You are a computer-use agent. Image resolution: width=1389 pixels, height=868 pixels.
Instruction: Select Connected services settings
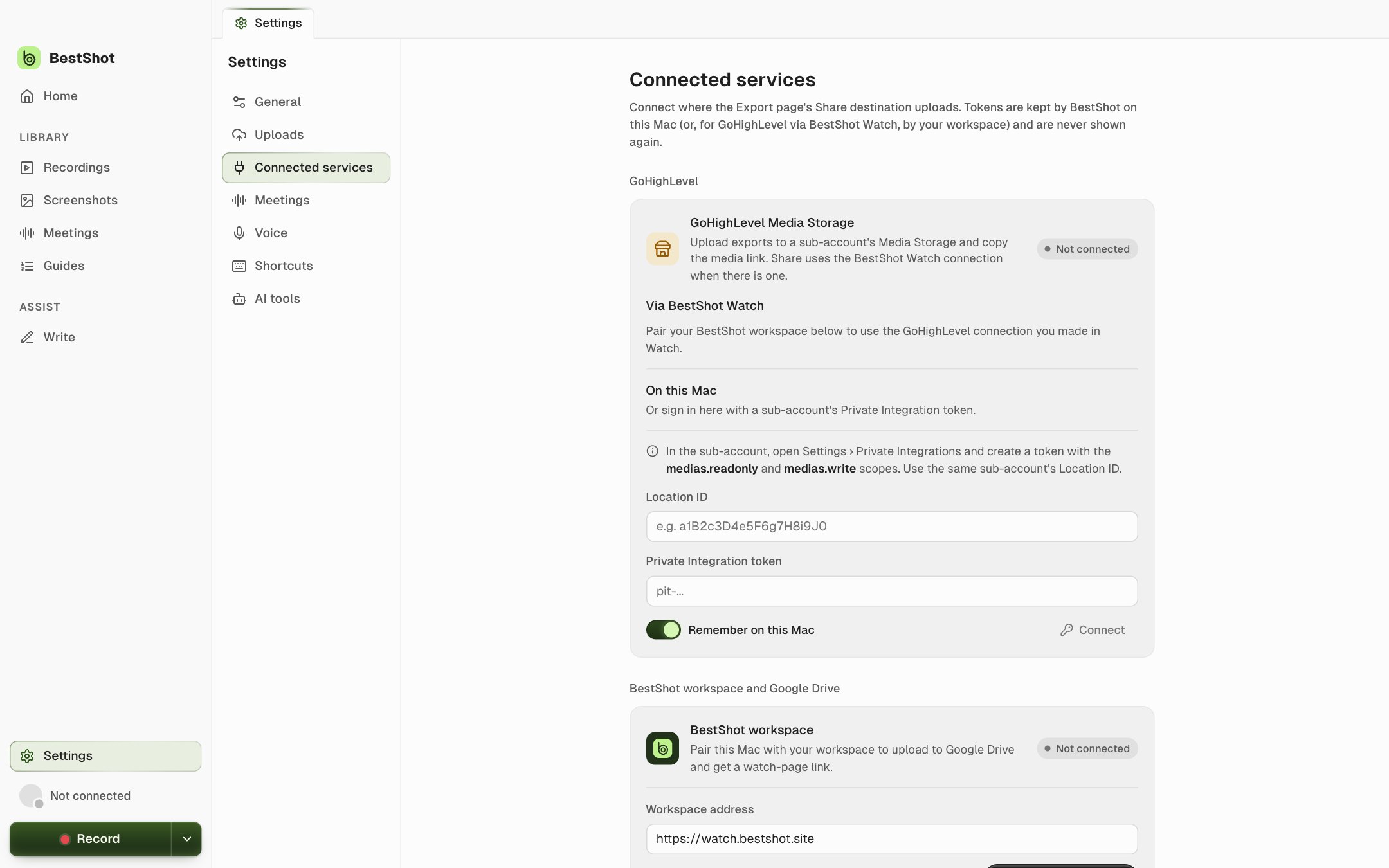[x=306, y=167]
